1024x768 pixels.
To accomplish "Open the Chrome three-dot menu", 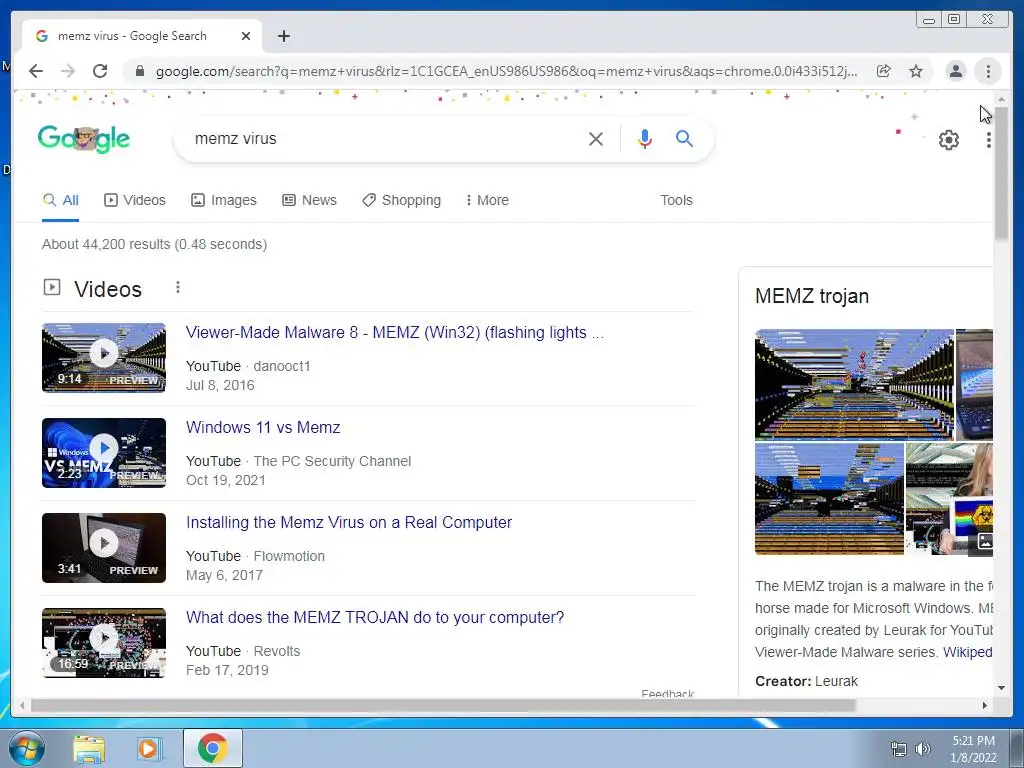I will point(988,71).
